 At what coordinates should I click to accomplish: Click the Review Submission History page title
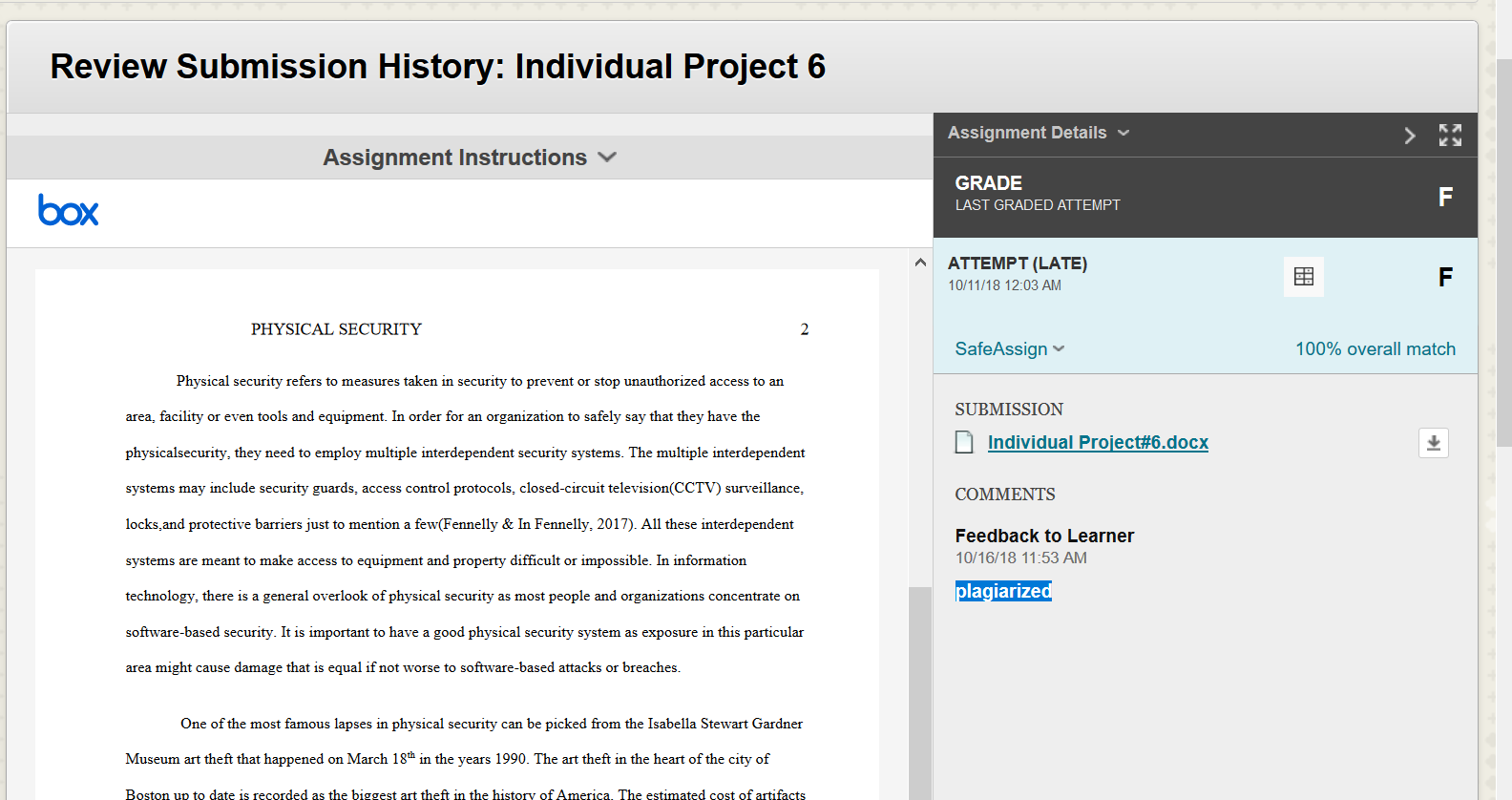pyautogui.click(x=437, y=67)
